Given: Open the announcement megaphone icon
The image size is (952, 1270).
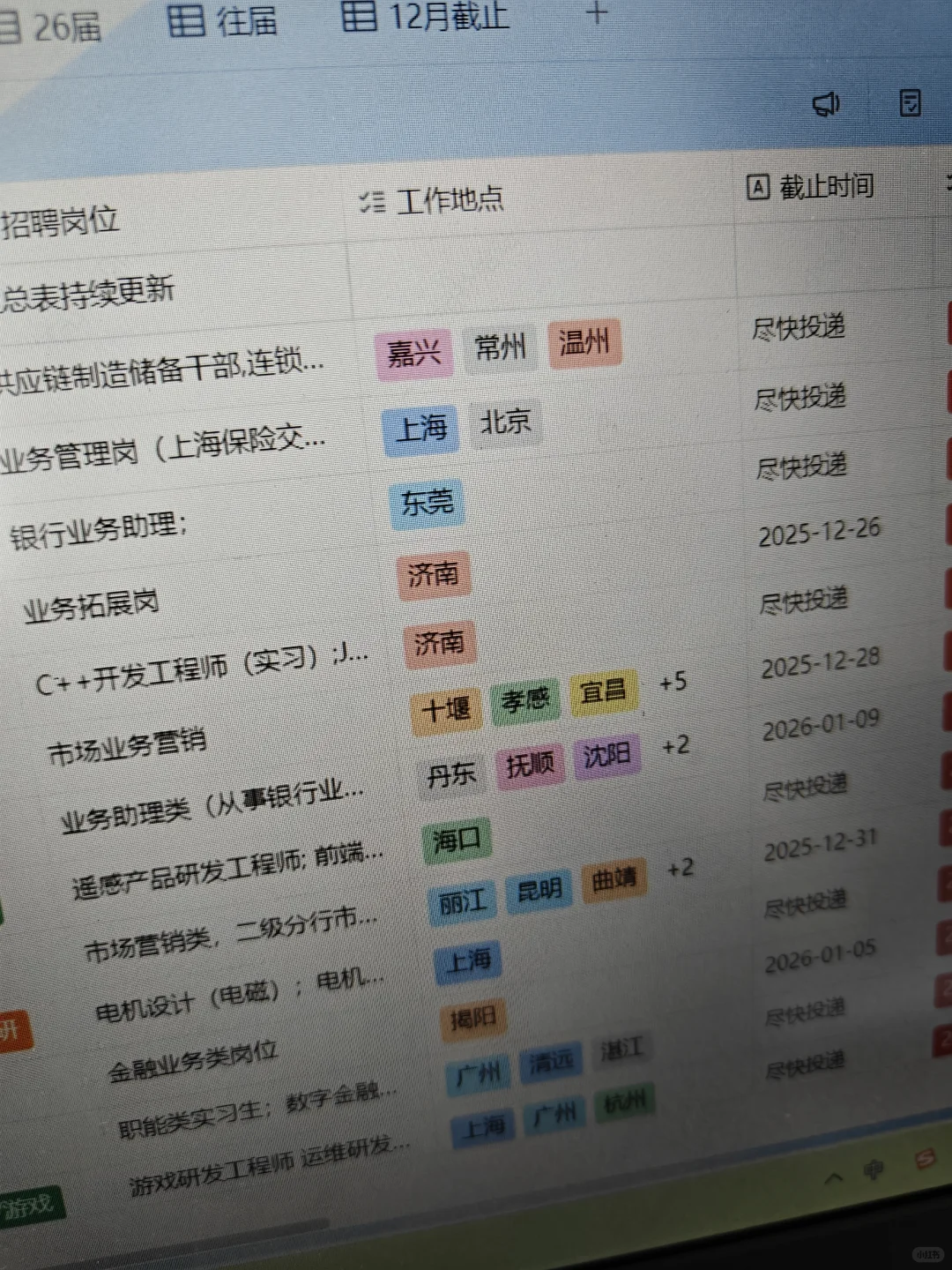Looking at the screenshot, I should click(825, 103).
